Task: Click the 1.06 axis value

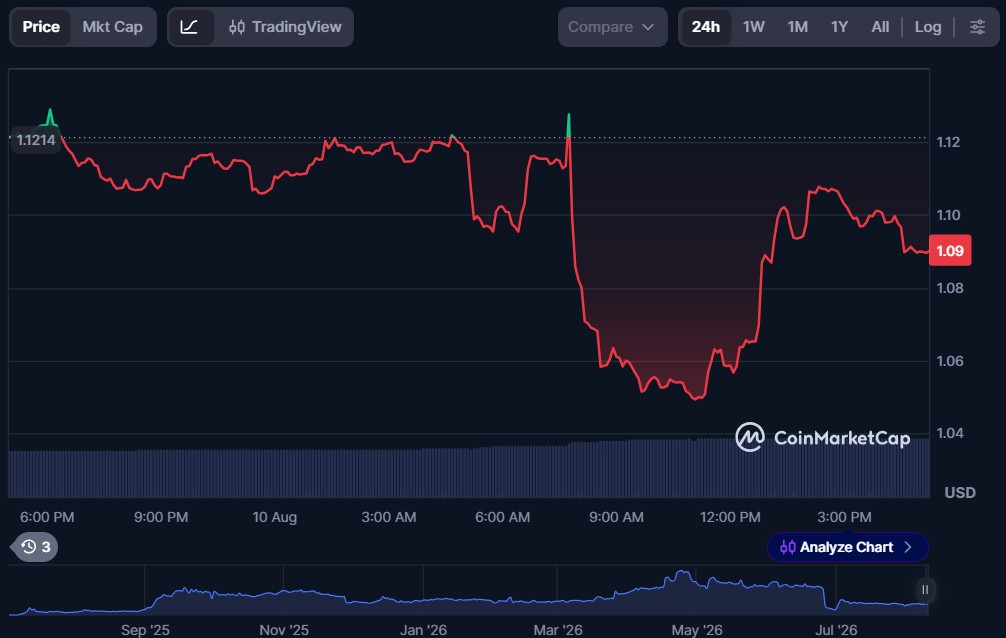Action: pyautogui.click(x=950, y=361)
